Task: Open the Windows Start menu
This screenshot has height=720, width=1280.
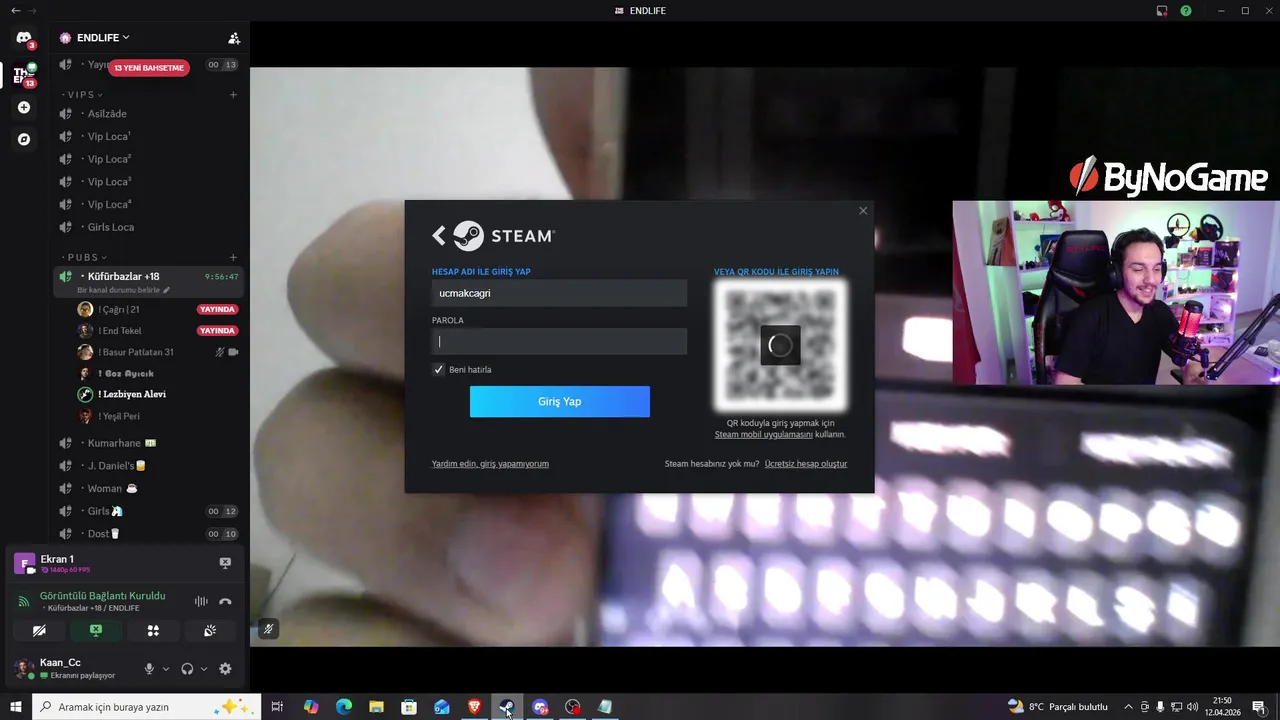Action: pos(16,707)
